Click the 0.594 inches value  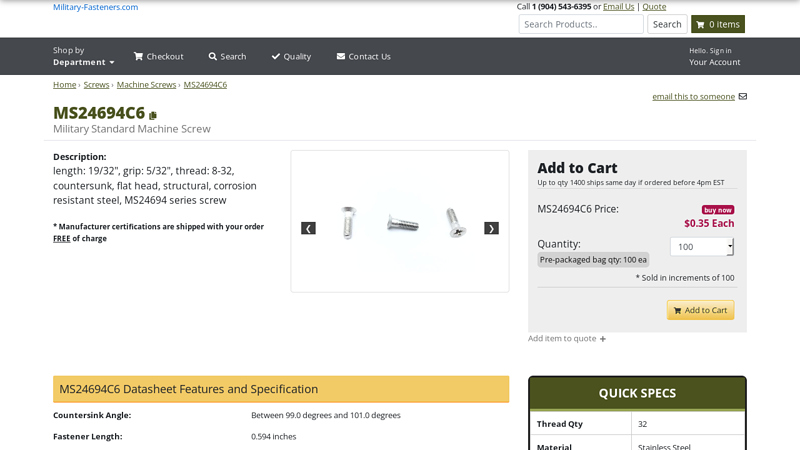pos(273,437)
